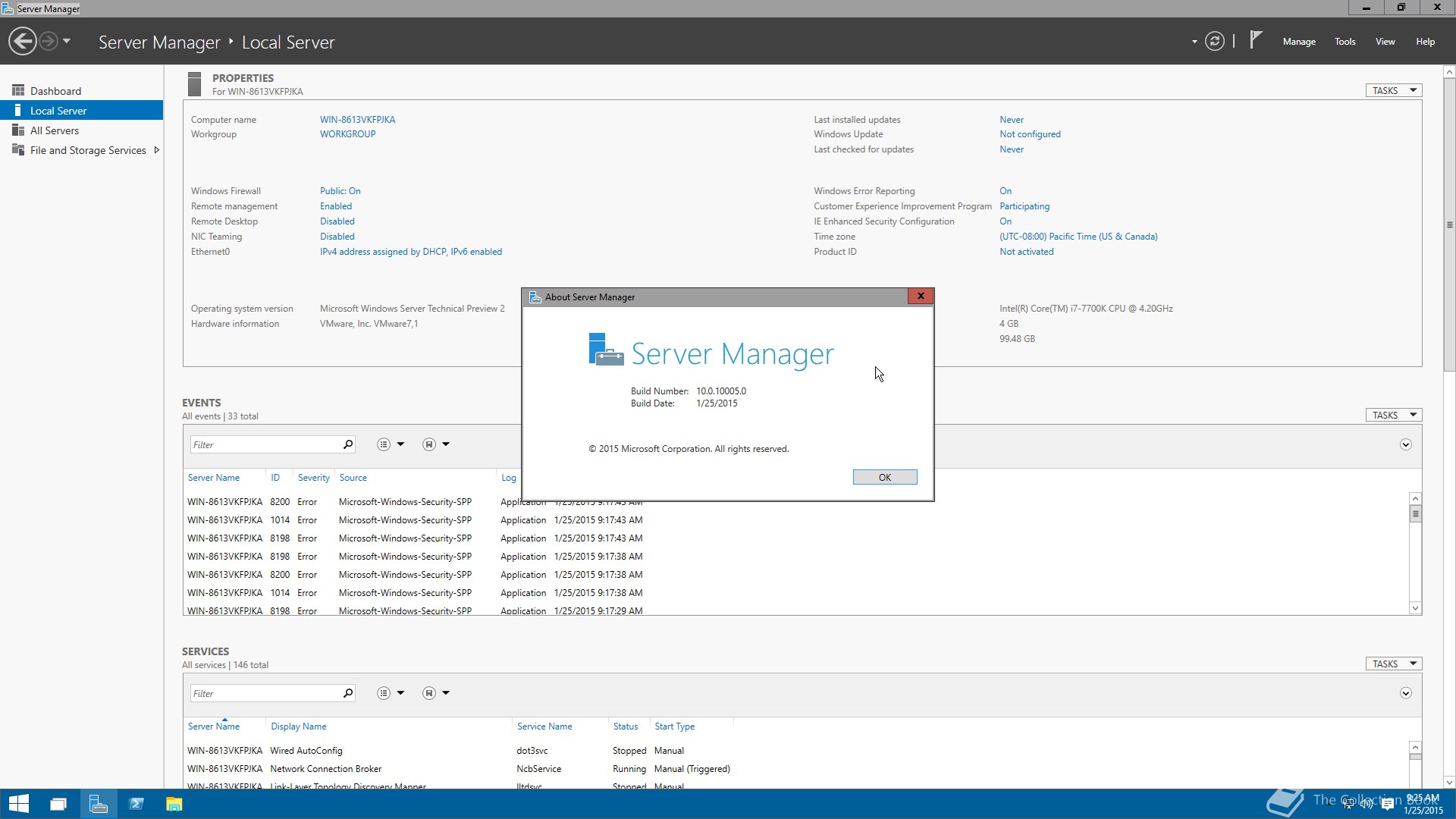Viewport: 1456px width, 819px height.
Task: Open the Help menu
Action: 1425,42
